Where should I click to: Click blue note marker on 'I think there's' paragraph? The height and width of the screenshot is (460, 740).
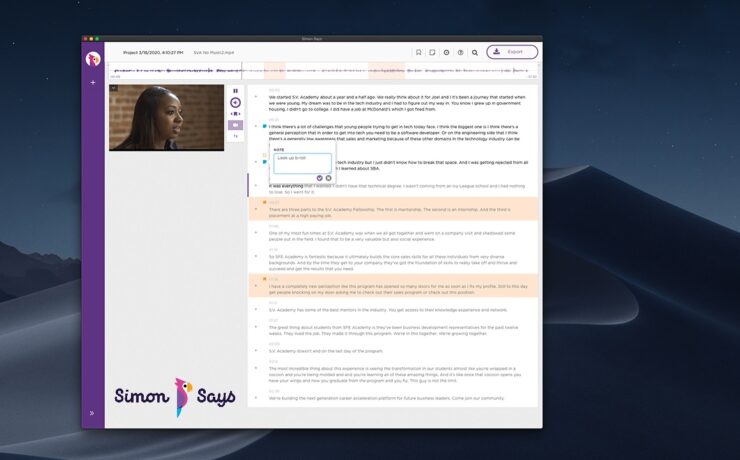tap(264, 126)
